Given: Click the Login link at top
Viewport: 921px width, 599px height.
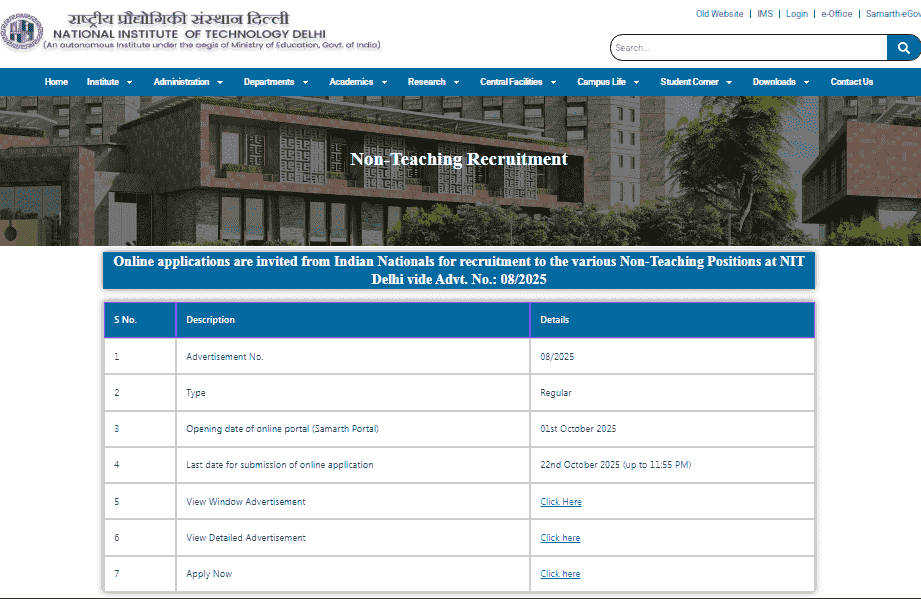Looking at the screenshot, I should [x=797, y=14].
